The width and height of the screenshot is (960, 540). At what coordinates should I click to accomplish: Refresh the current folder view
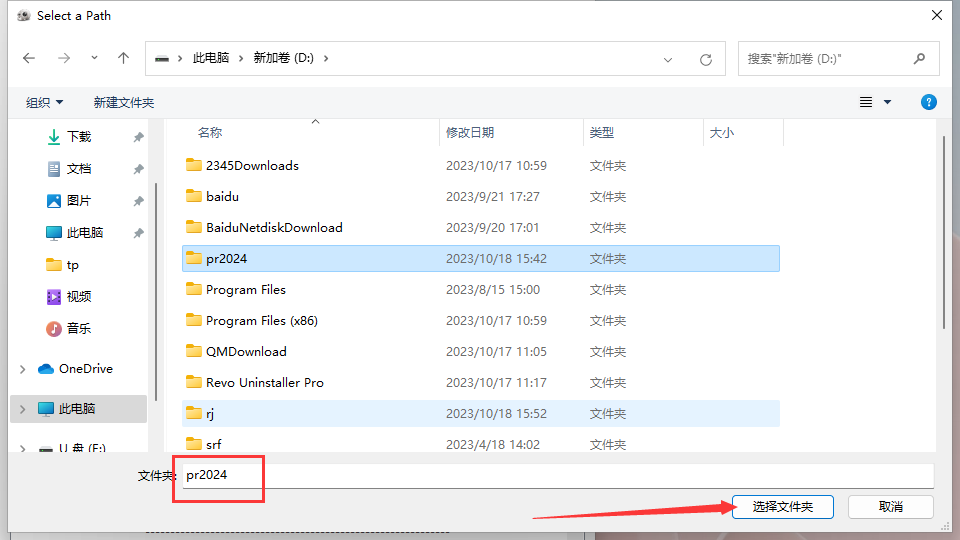pyautogui.click(x=706, y=59)
